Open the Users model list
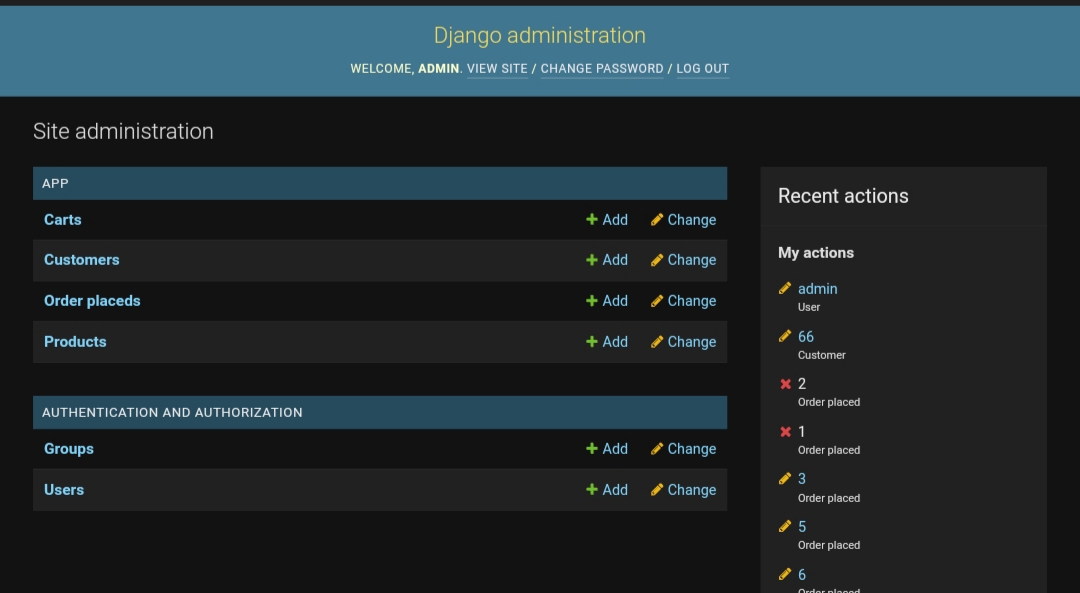This screenshot has height=593, width=1080. (64, 490)
